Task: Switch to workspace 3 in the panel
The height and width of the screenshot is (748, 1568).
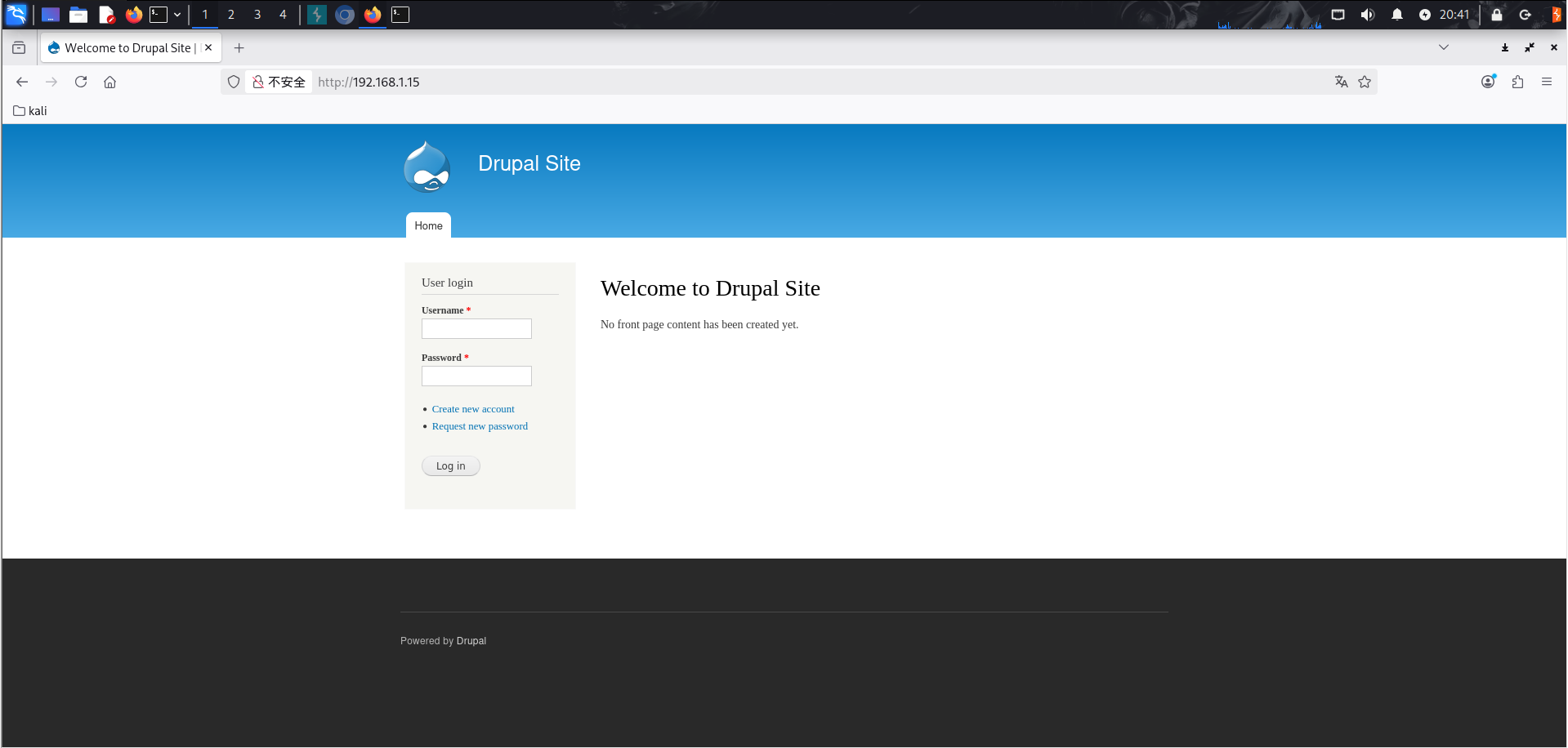Action: coord(257,15)
